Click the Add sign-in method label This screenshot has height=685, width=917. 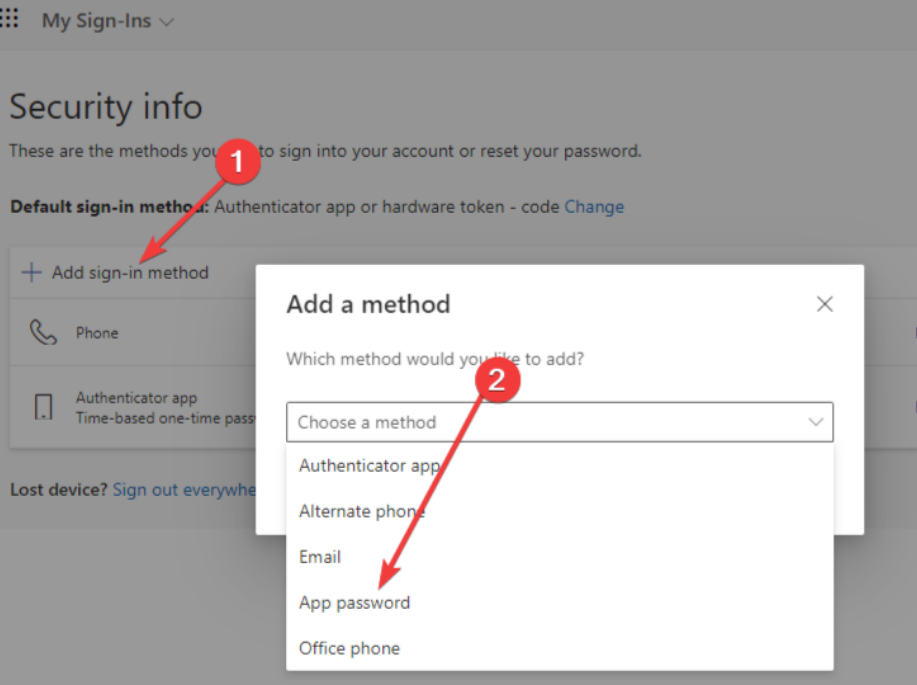pos(130,272)
